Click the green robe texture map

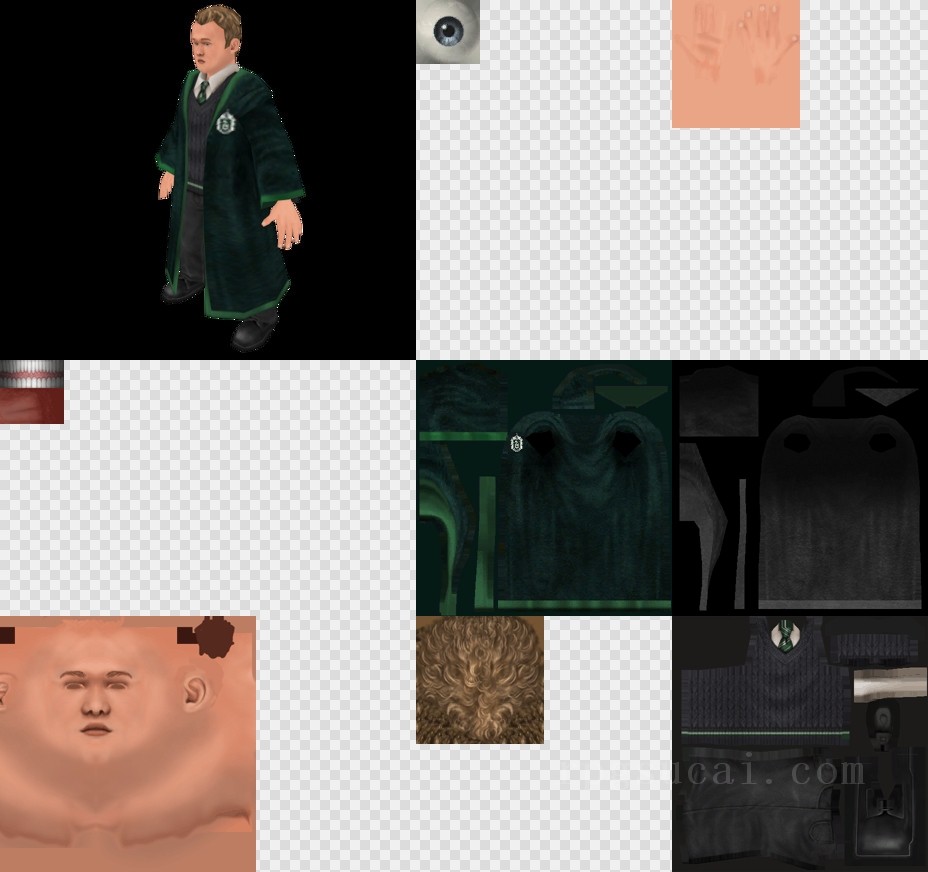pos(544,488)
